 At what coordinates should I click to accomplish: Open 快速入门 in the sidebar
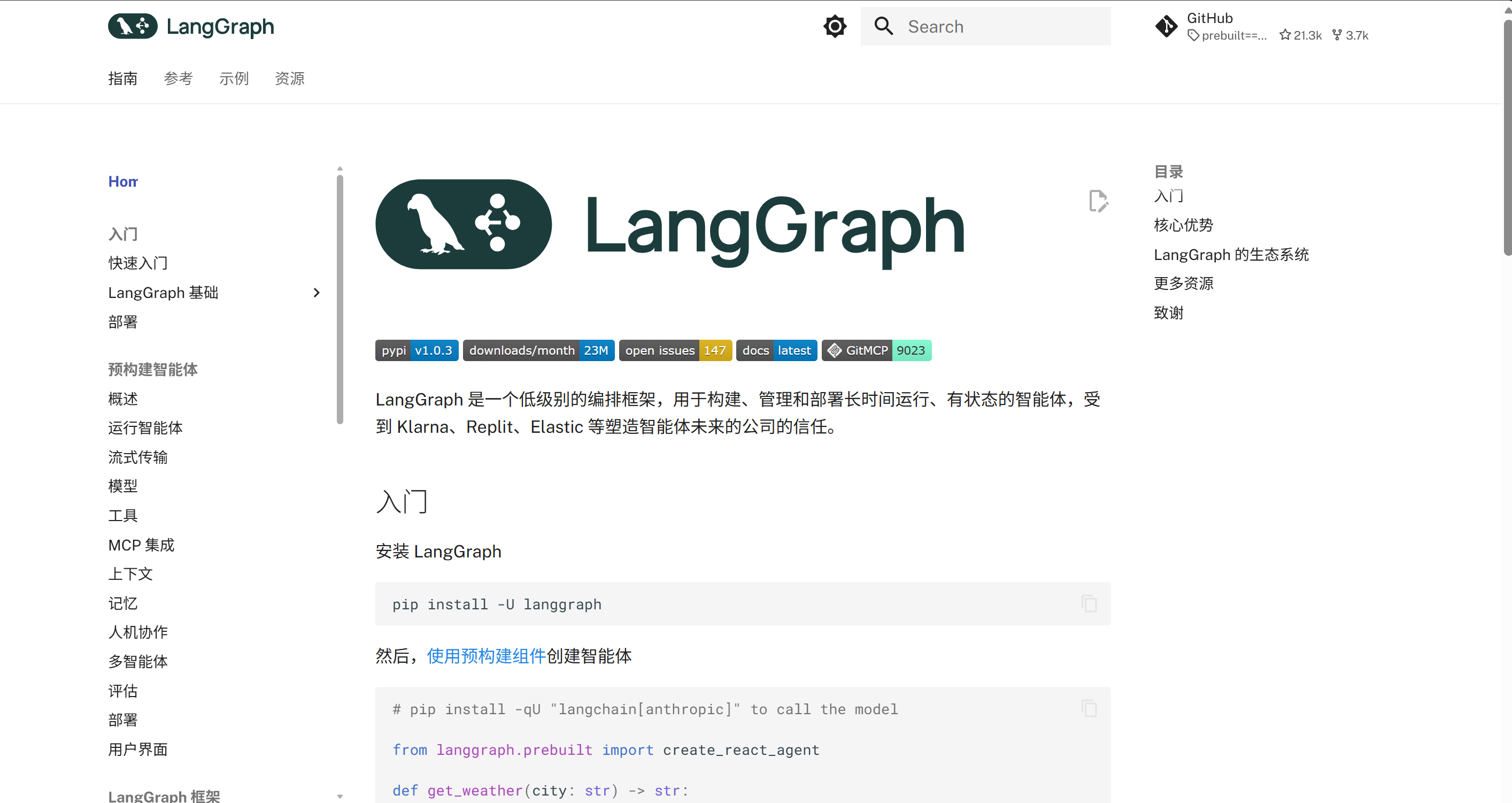pyautogui.click(x=138, y=263)
